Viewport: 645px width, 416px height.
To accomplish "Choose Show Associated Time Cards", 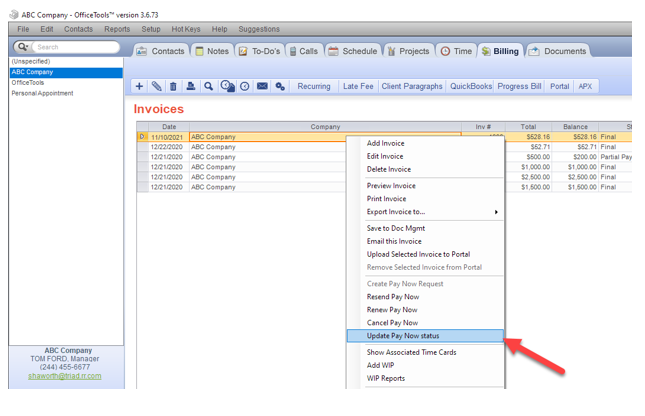I will (x=425, y=352).
